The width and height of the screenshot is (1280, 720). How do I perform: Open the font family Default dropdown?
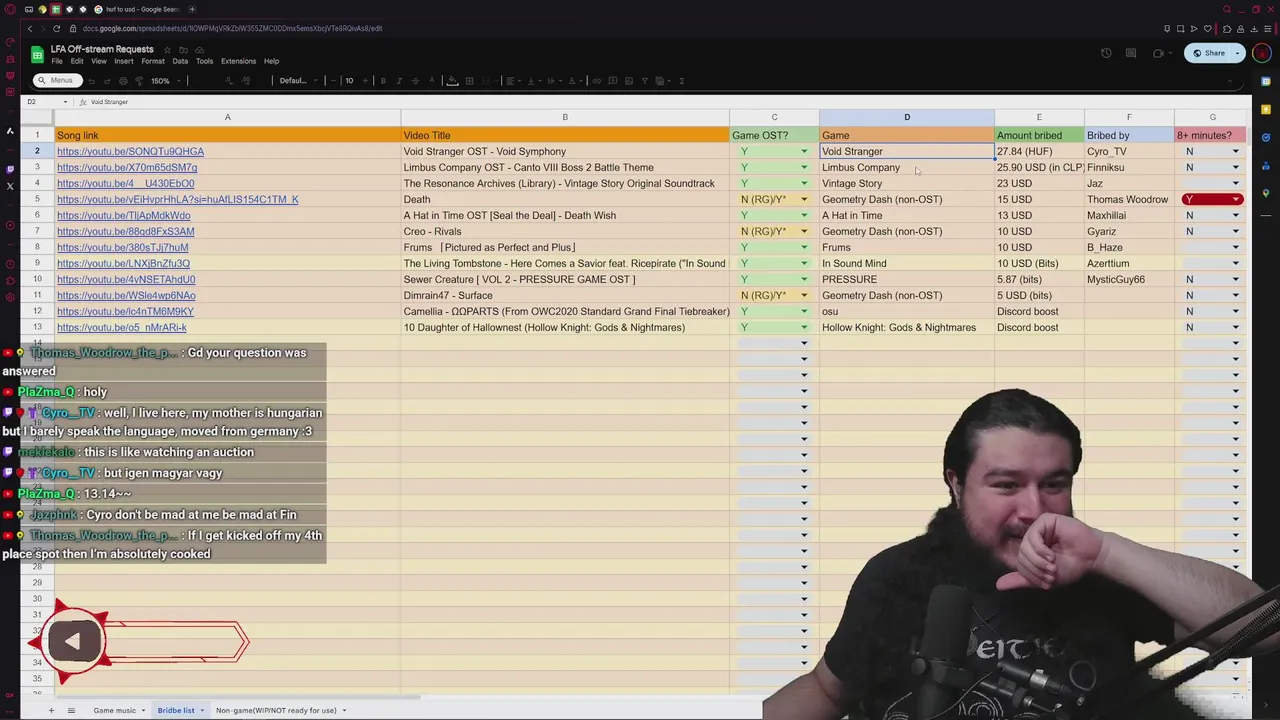pos(298,80)
